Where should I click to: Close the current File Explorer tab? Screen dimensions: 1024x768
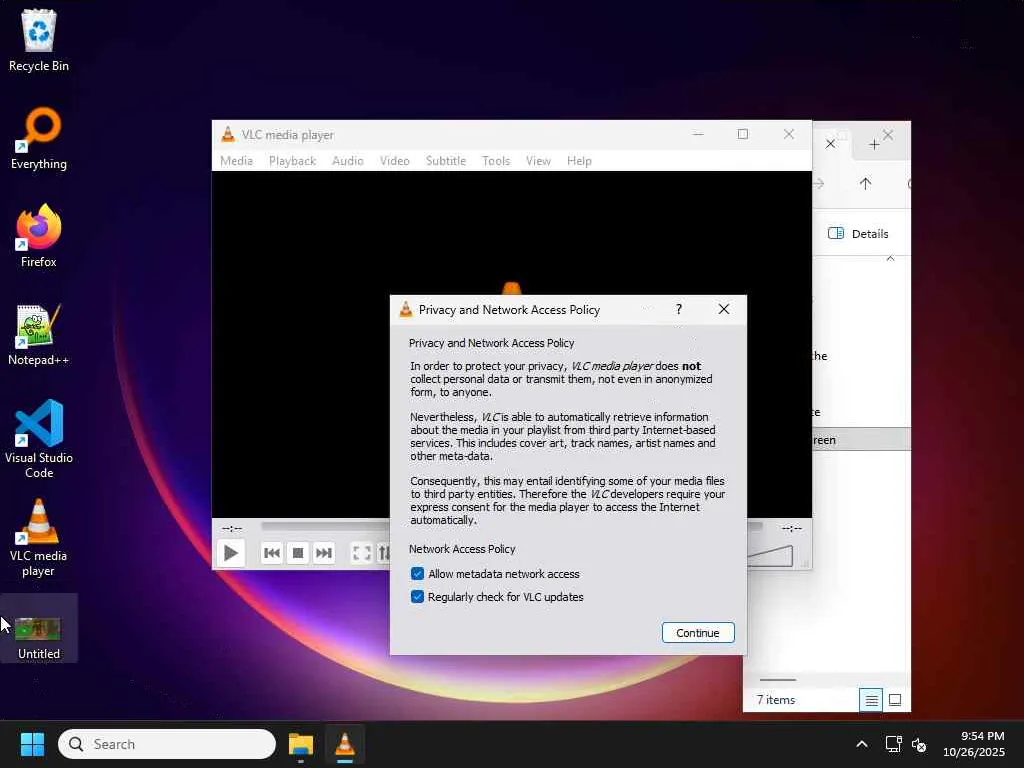[x=830, y=144]
